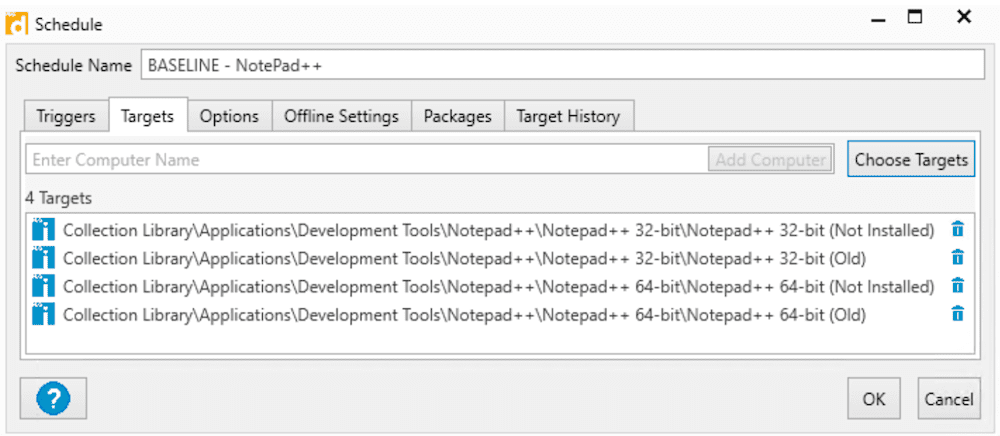Cancel the schedule dialog
The width and height of the screenshot is (1000, 436).
pos(949,399)
